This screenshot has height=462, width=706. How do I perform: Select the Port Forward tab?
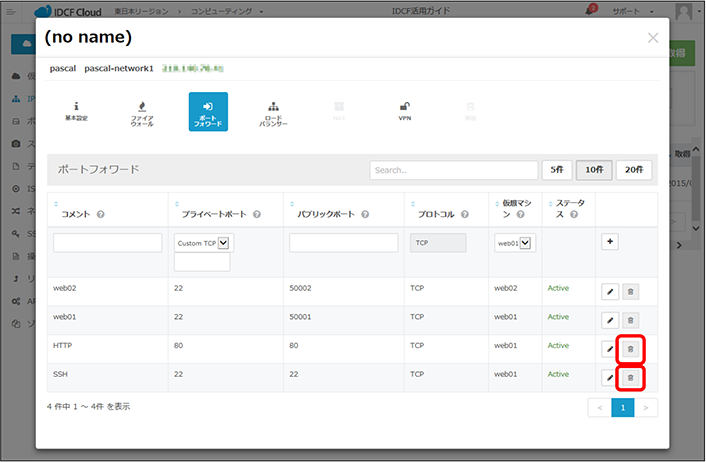coord(208,112)
